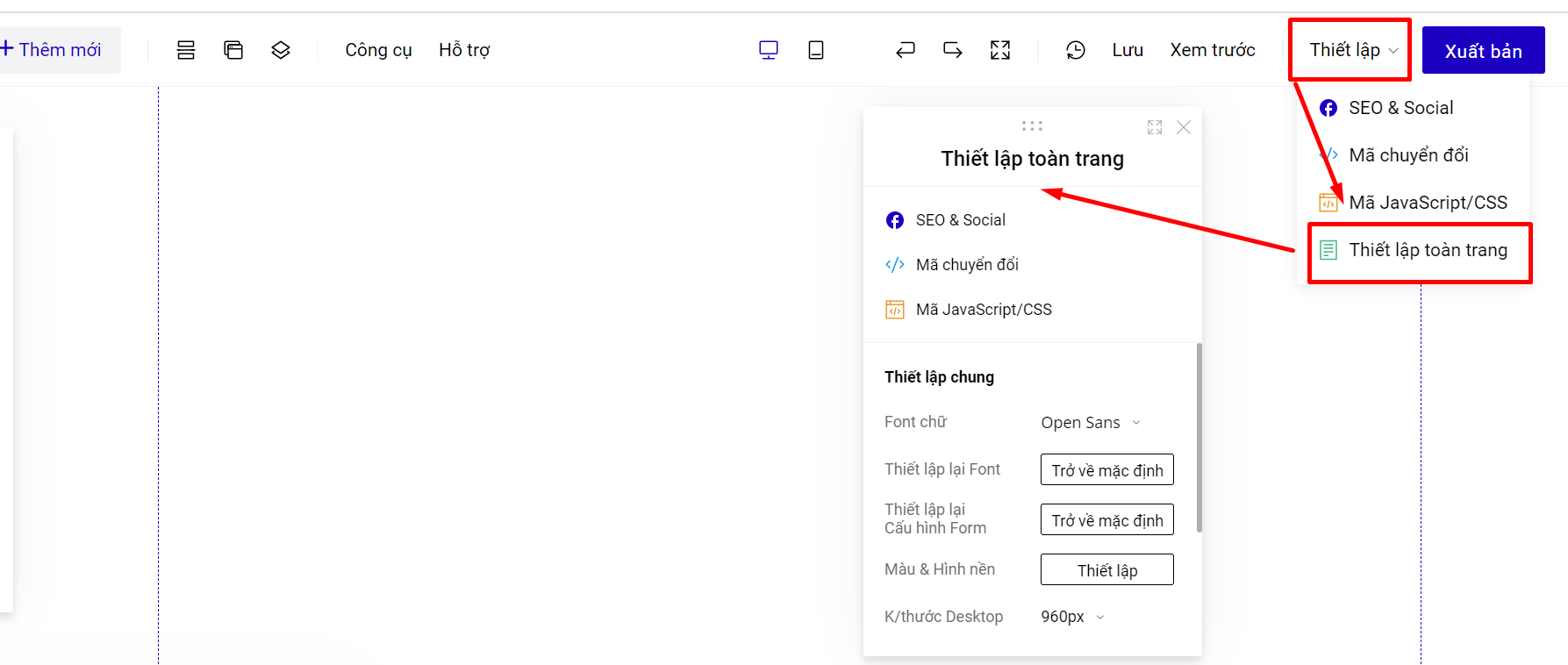The height and width of the screenshot is (665, 1568).
Task: Switch to desktop view icon
Action: (x=769, y=50)
